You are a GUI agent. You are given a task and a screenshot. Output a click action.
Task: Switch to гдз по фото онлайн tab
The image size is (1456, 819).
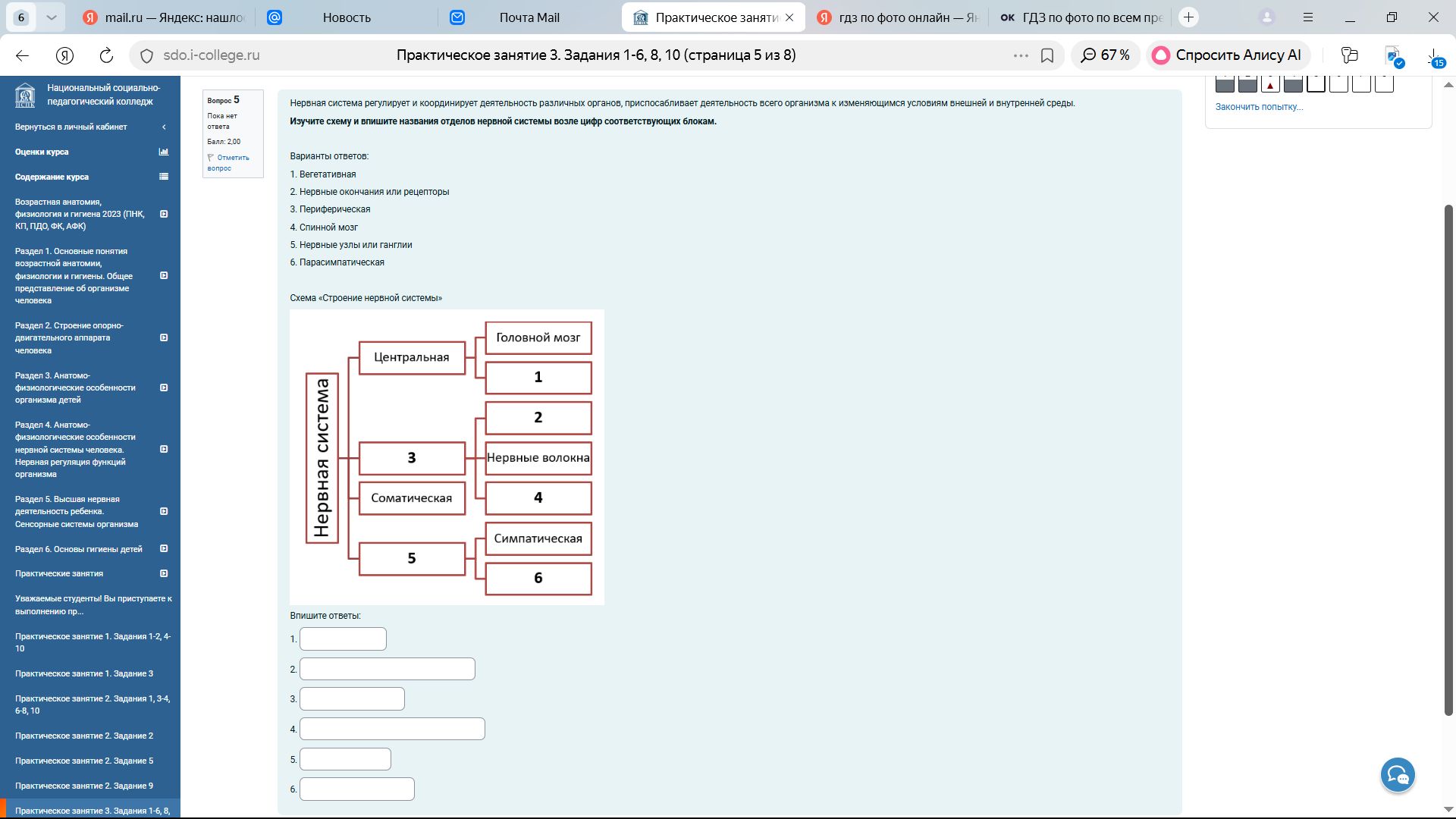pos(898,17)
